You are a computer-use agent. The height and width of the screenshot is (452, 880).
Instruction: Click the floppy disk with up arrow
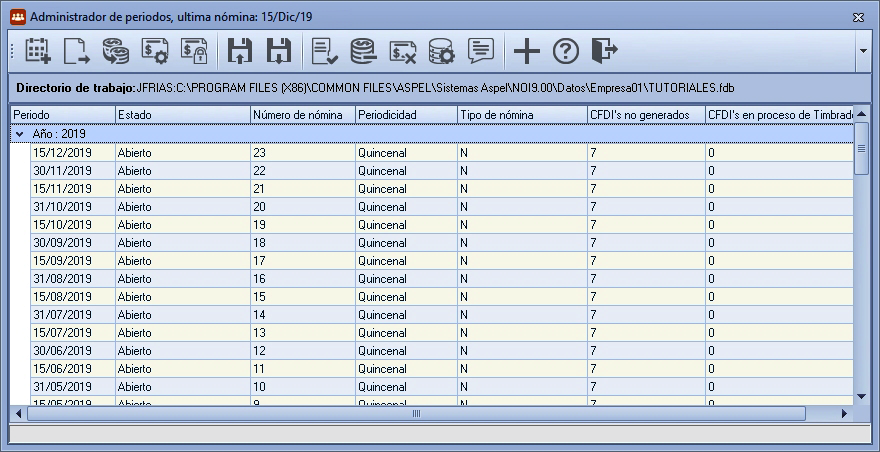coord(240,51)
